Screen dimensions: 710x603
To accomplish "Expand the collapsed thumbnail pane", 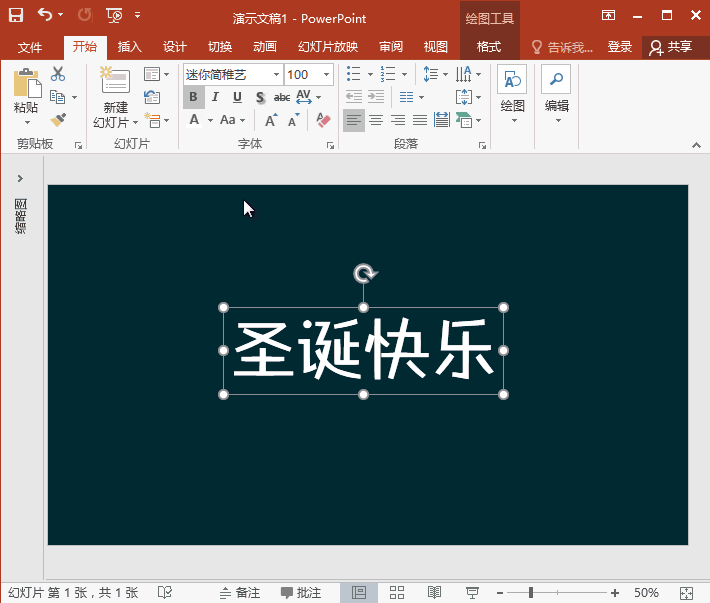I will (x=20, y=178).
